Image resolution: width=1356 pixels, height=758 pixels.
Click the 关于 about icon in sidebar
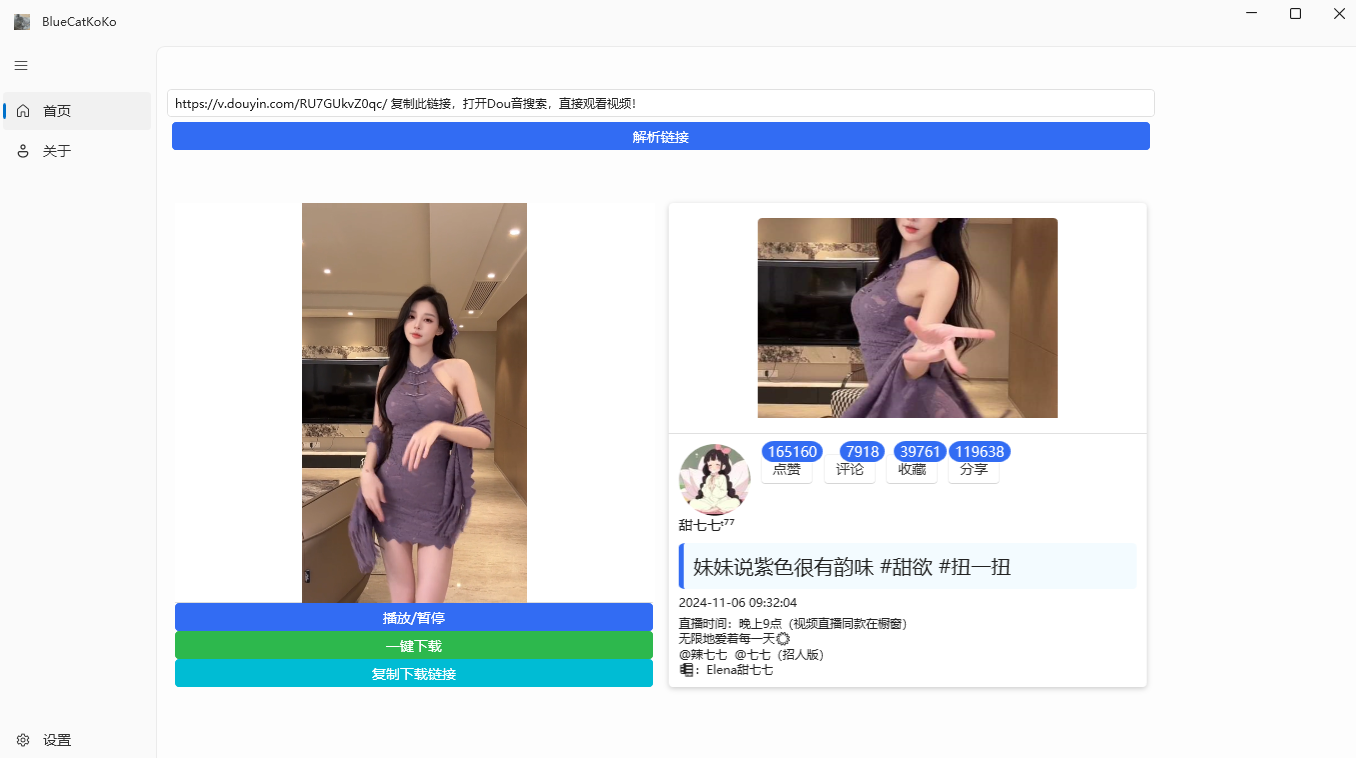pos(22,150)
